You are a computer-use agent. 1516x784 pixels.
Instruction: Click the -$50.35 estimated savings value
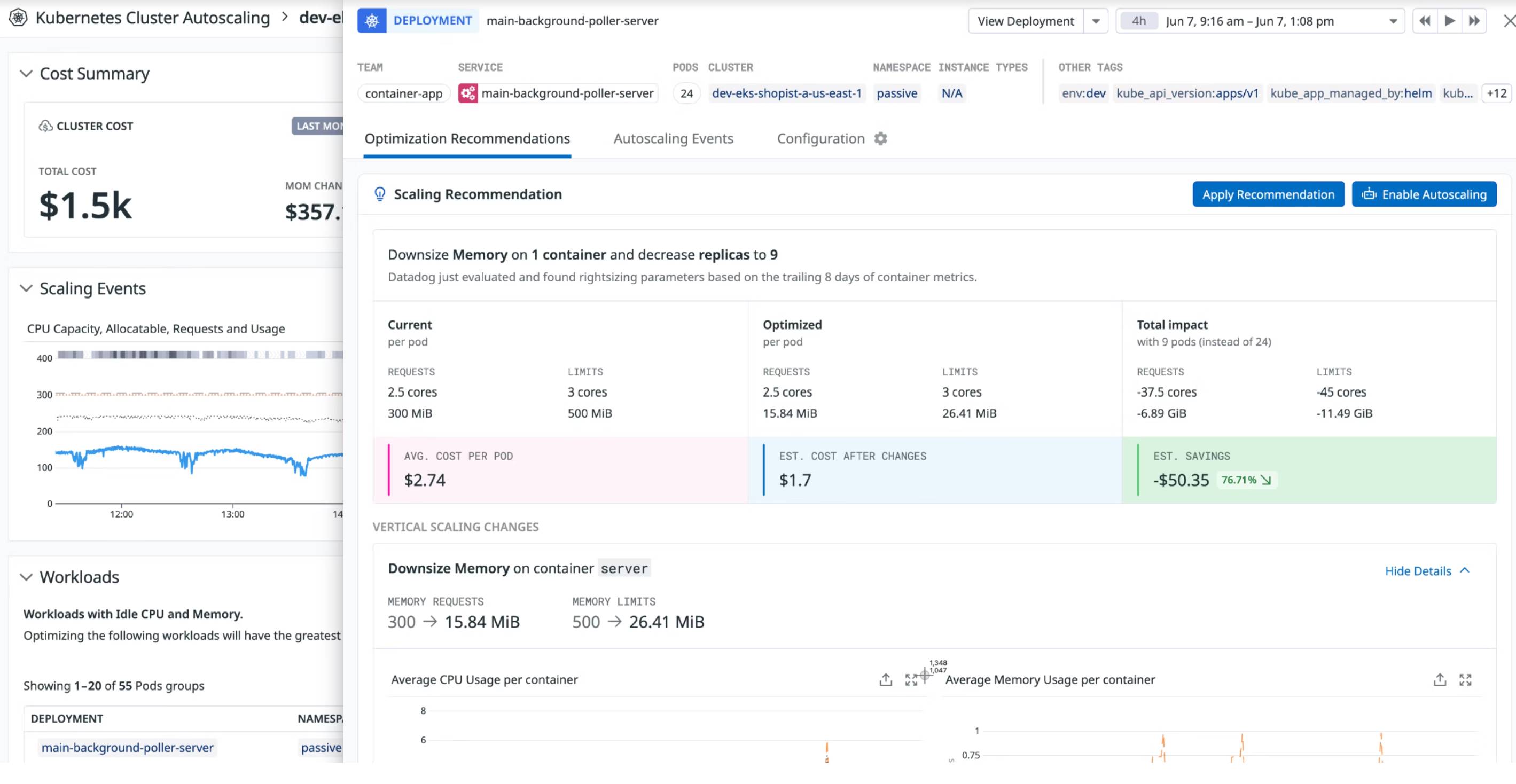tap(1181, 480)
